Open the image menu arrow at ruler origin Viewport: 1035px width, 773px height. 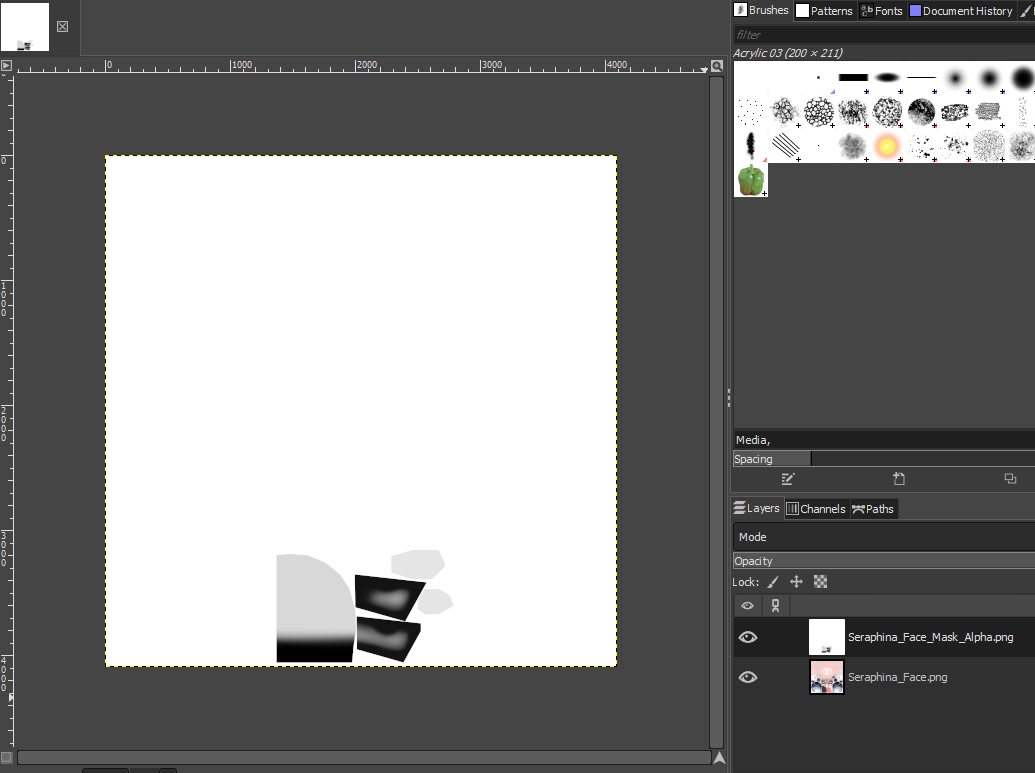point(6,67)
